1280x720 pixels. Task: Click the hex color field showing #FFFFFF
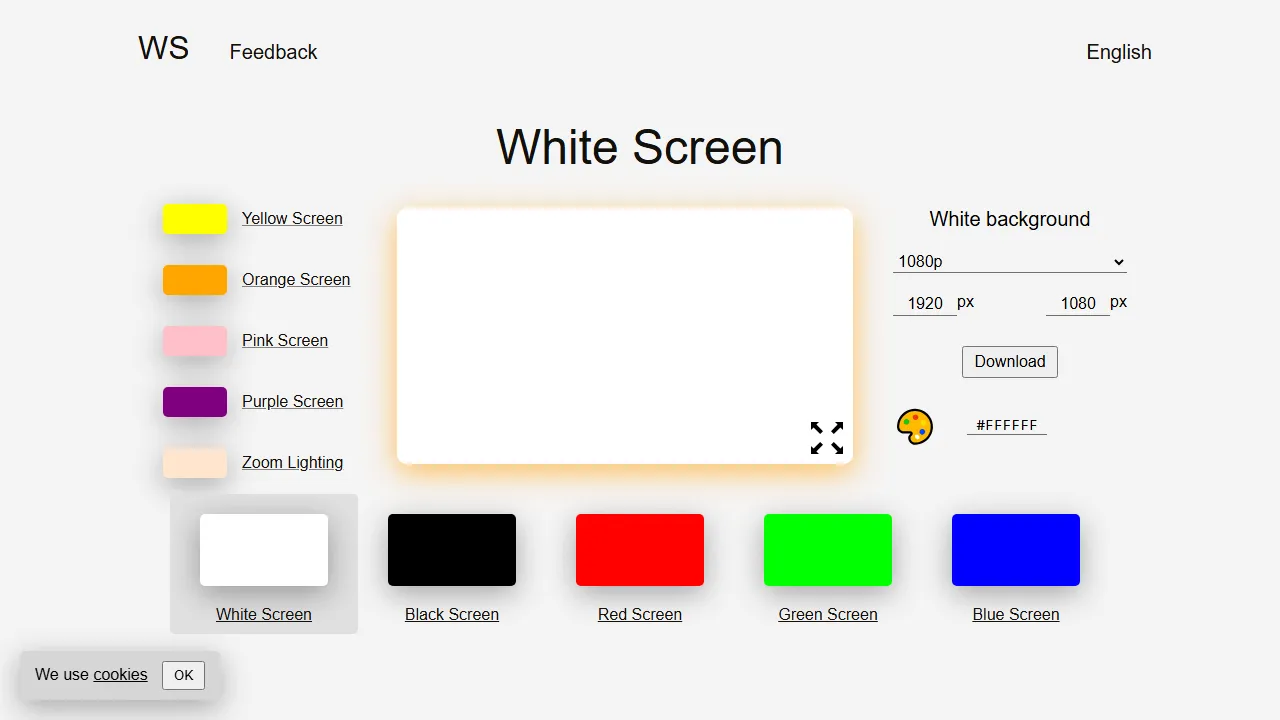(x=1006, y=425)
